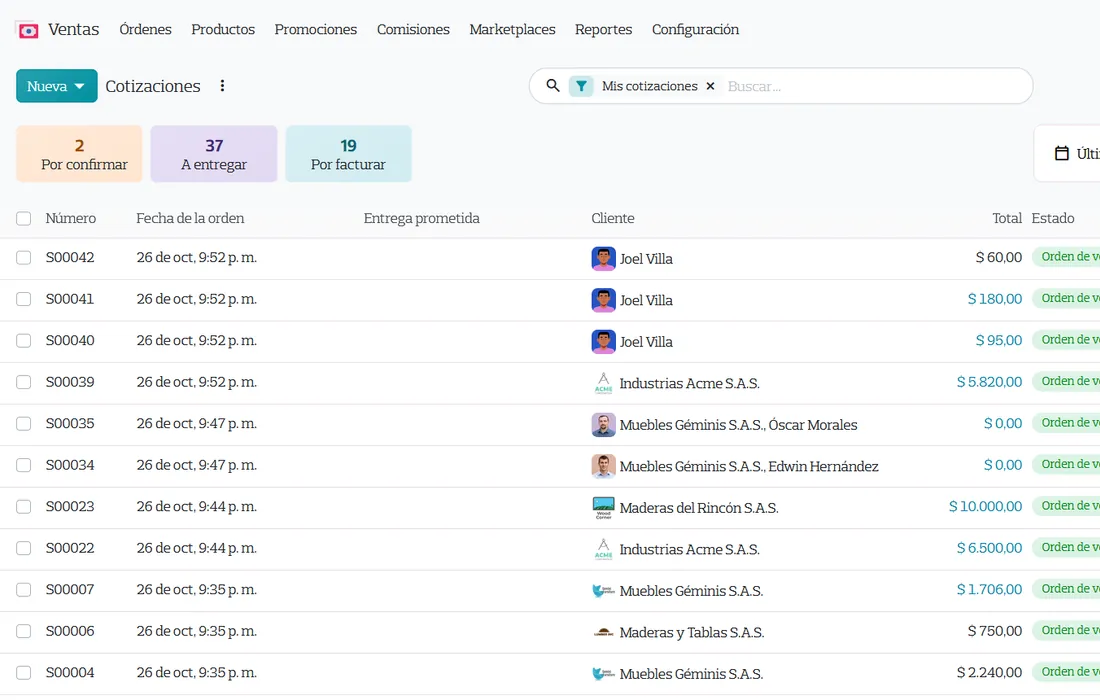Click Acme logo in S00022 row
The width and height of the screenshot is (1100, 700).
pos(603,548)
